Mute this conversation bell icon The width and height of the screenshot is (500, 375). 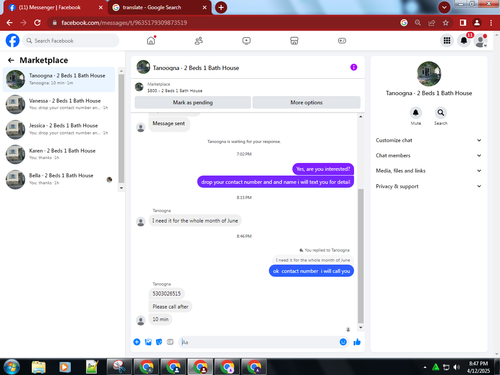[416, 113]
